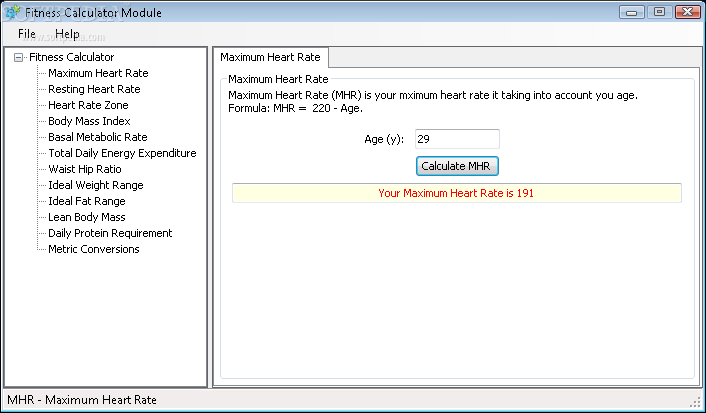The width and height of the screenshot is (706, 413).
Task: Click the result text showing 191
Action: pos(456,193)
